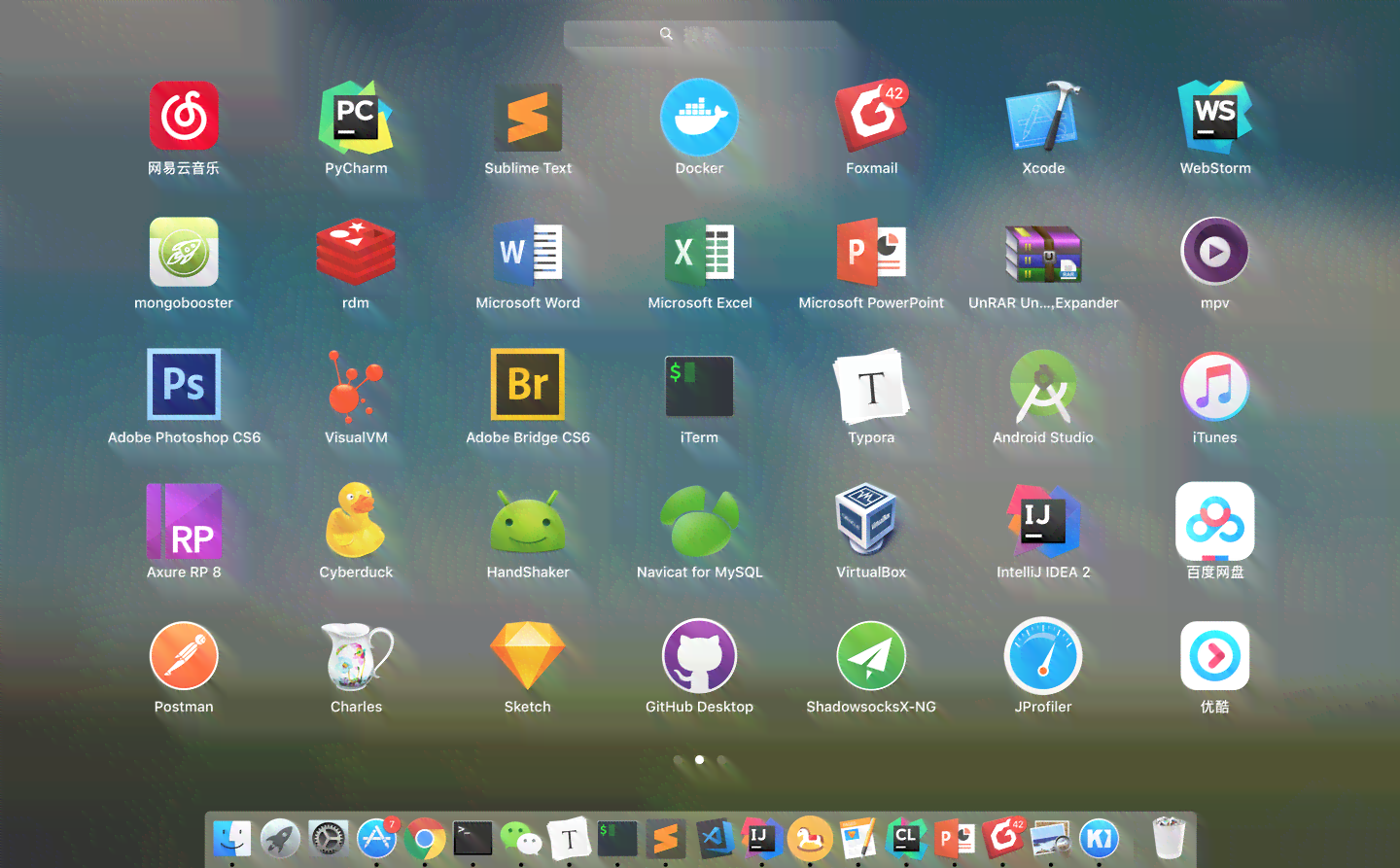Launch Charles proxy app
1400x868 pixels.
pyautogui.click(x=358, y=656)
